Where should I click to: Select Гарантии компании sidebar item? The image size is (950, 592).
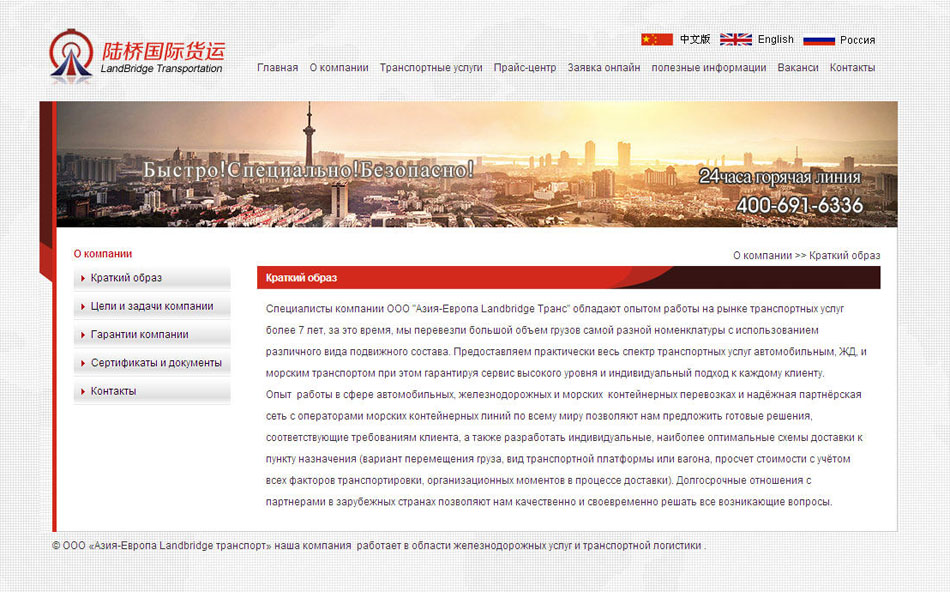[152, 334]
